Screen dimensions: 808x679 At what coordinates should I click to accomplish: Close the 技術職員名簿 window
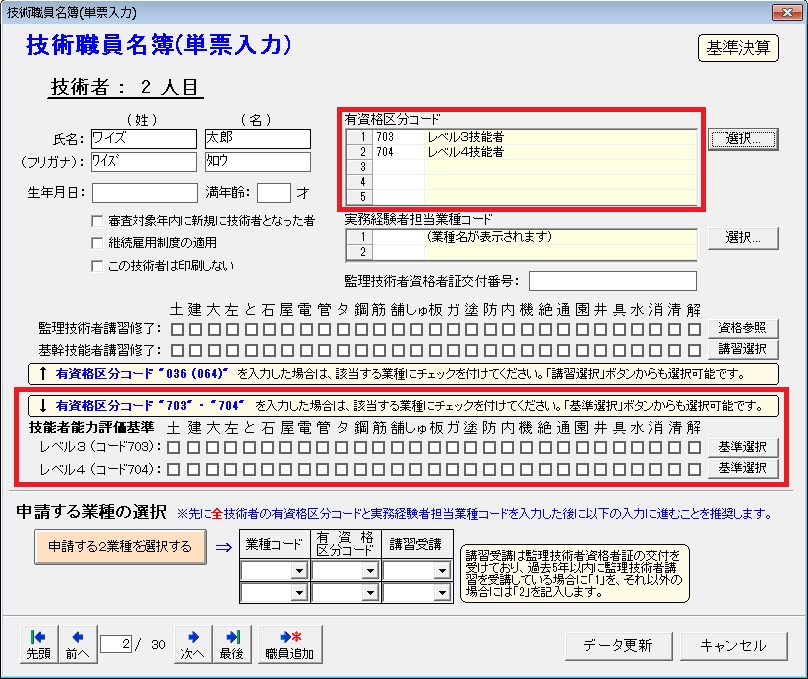787,12
